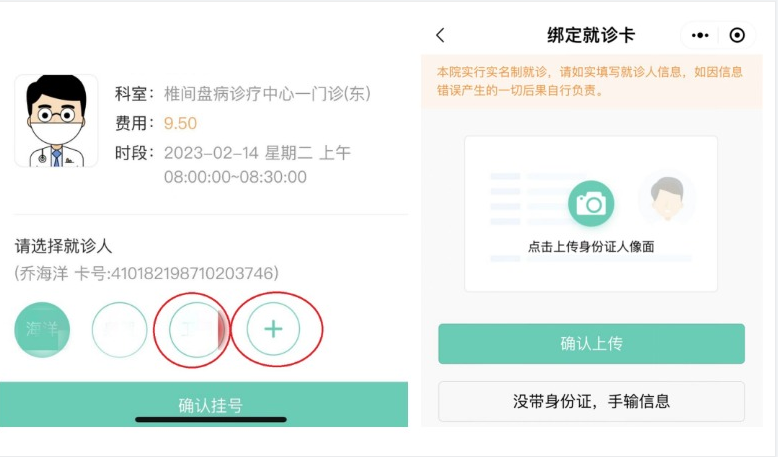Click the 2023-02-14 time slot text
Screen dimensions: 778x457
(x=257, y=153)
